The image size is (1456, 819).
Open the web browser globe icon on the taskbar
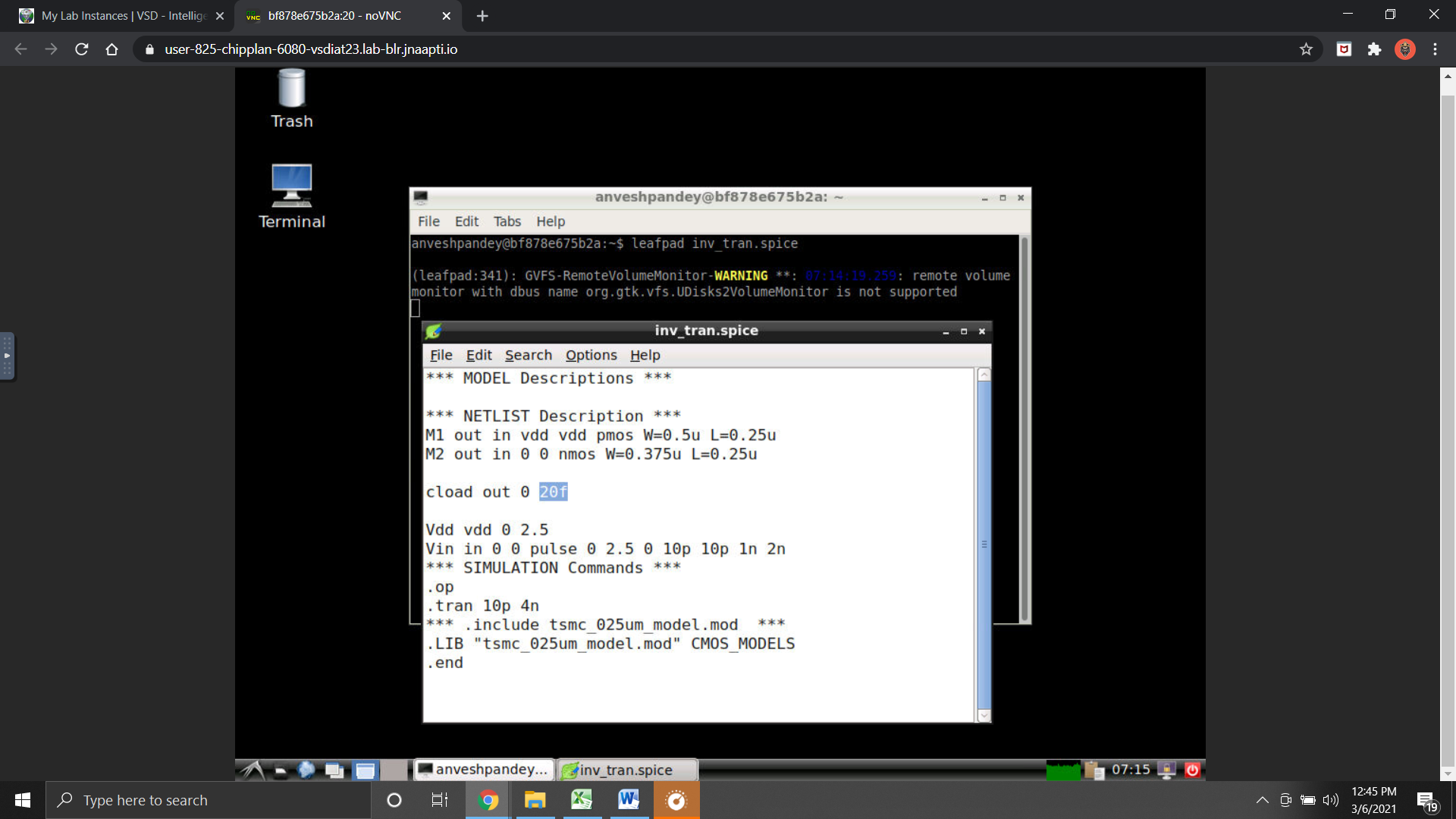point(306,770)
